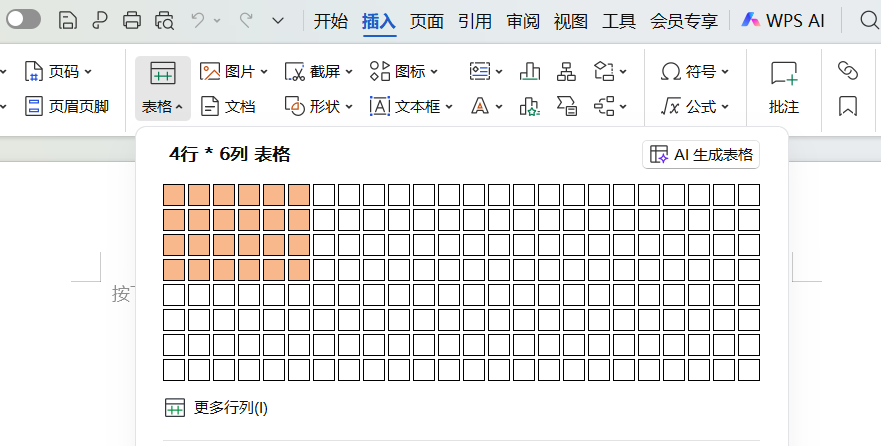This screenshot has height=446, width=881.
Task: Click the printer icon
Action: [x=132, y=20]
